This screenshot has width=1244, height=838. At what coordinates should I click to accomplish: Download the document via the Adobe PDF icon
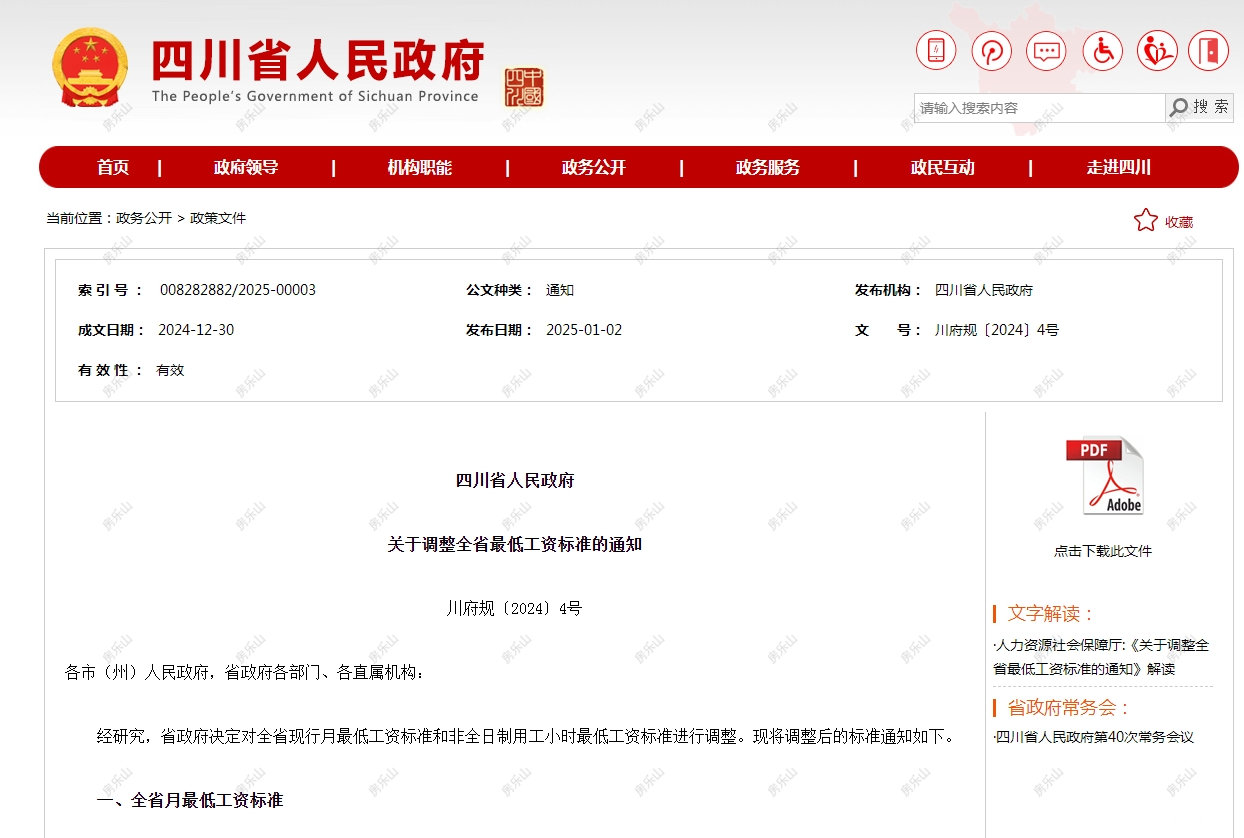[x=1106, y=475]
